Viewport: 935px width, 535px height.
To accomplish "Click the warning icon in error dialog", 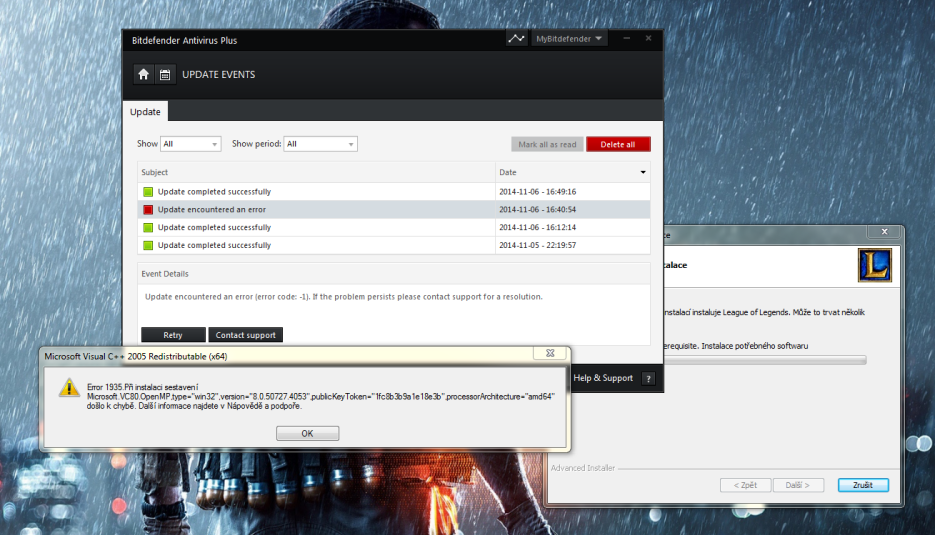I will pyautogui.click(x=69, y=388).
